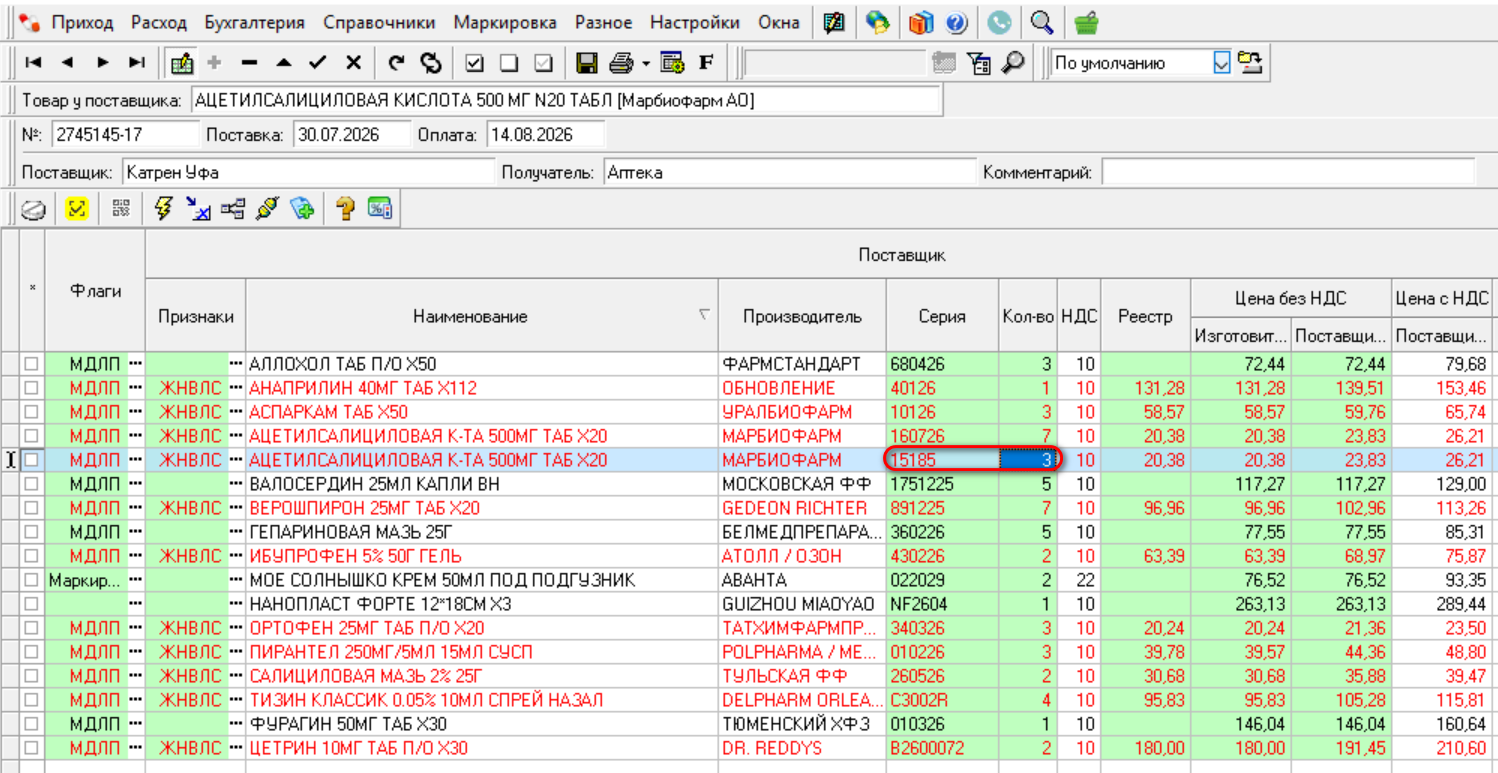1498x773 pixels.
Task: Open the green shopping basket icon
Action: tap(1086, 22)
